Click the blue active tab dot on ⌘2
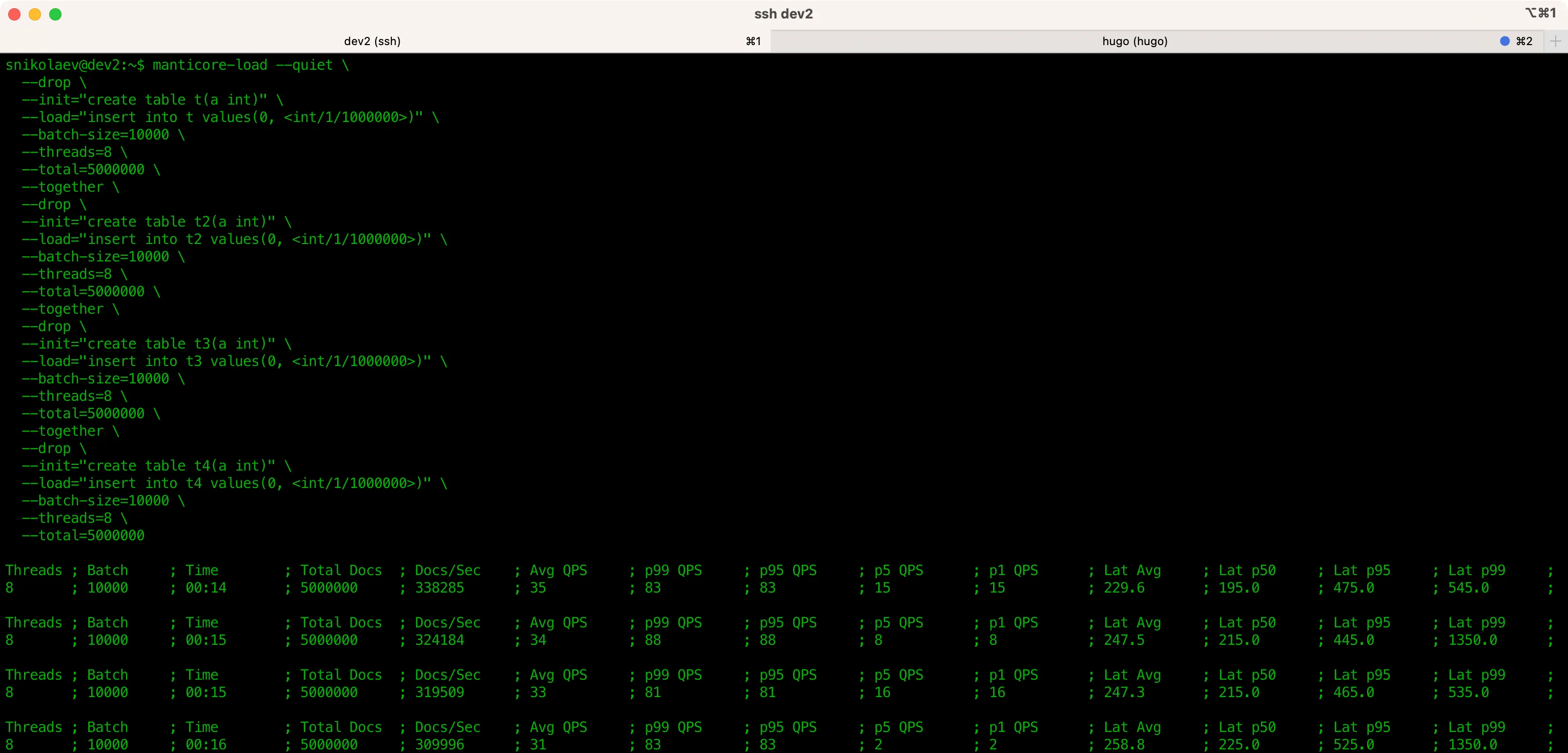The width and height of the screenshot is (1568, 753). [1502, 40]
